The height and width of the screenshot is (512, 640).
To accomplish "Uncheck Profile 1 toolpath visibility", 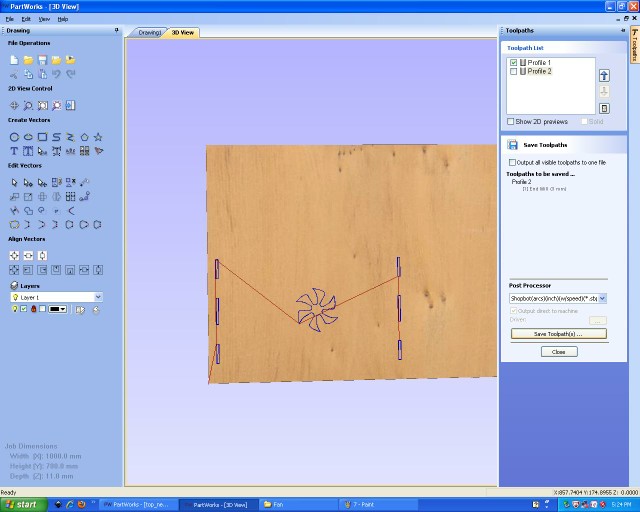I will (513, 62).
